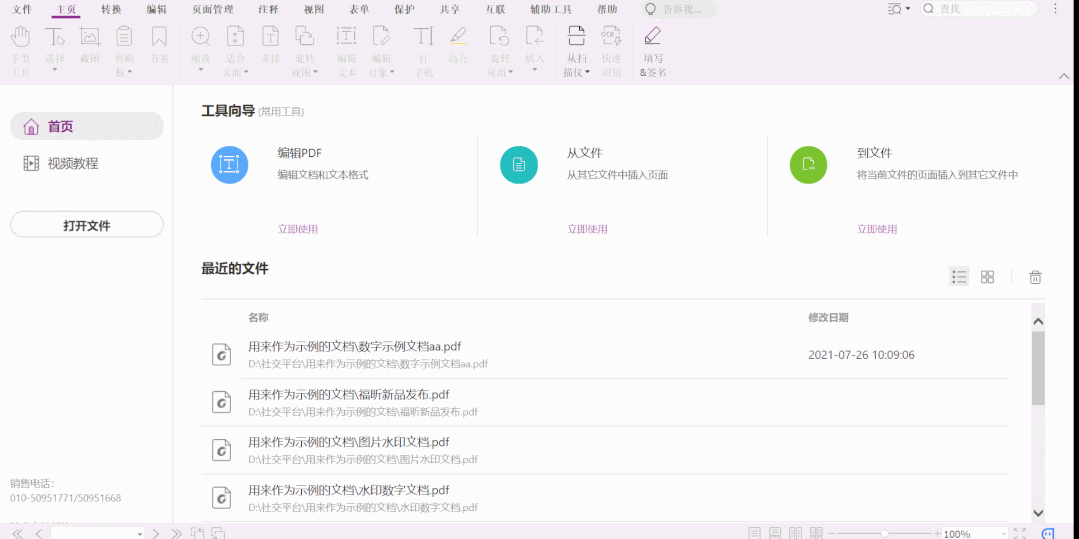Open the blue chat assistant icon
This screenshot has width=1079, height=539.
pos(1048,533)
